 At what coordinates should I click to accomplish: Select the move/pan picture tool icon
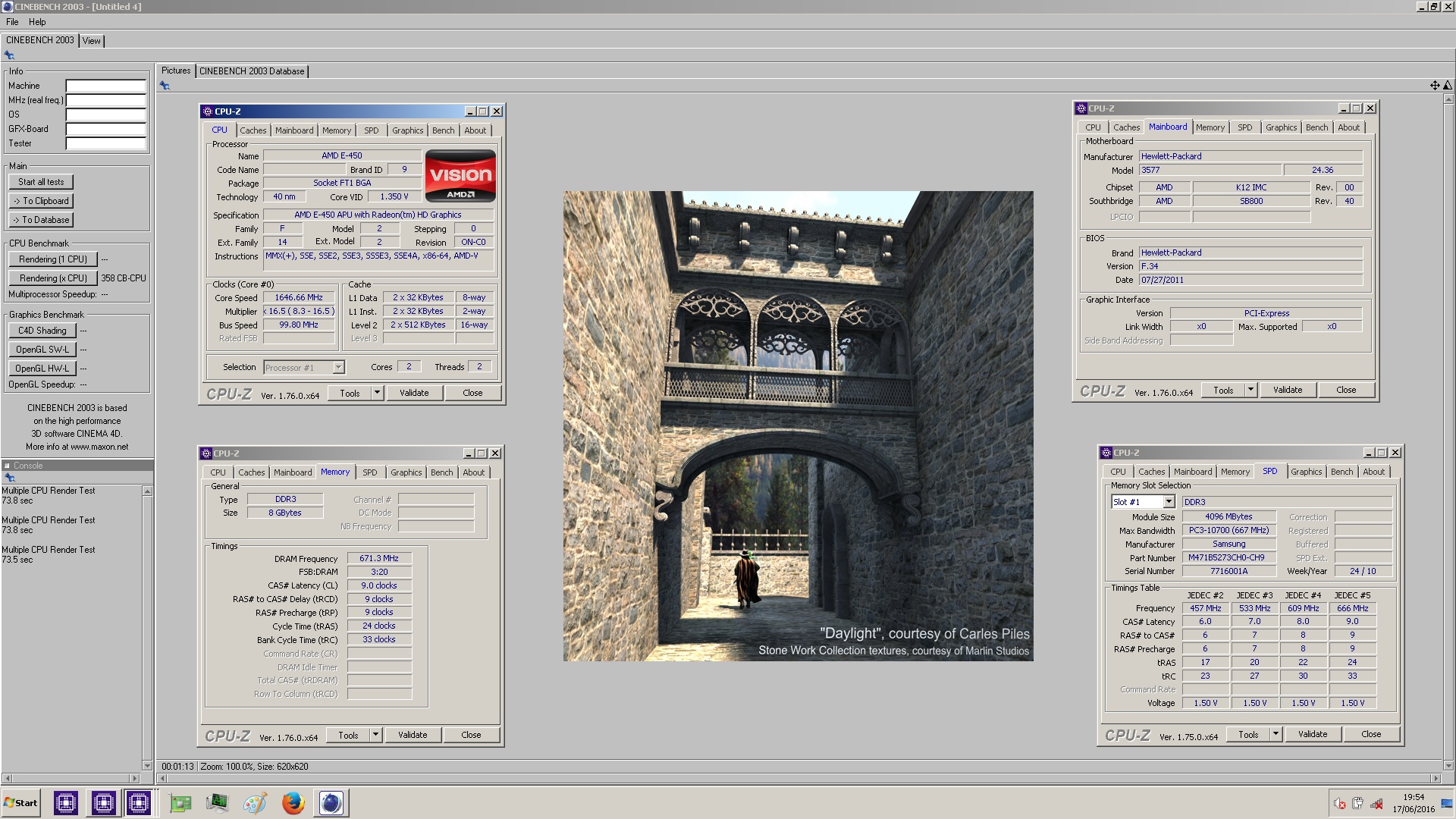[x=1435, y=86]
